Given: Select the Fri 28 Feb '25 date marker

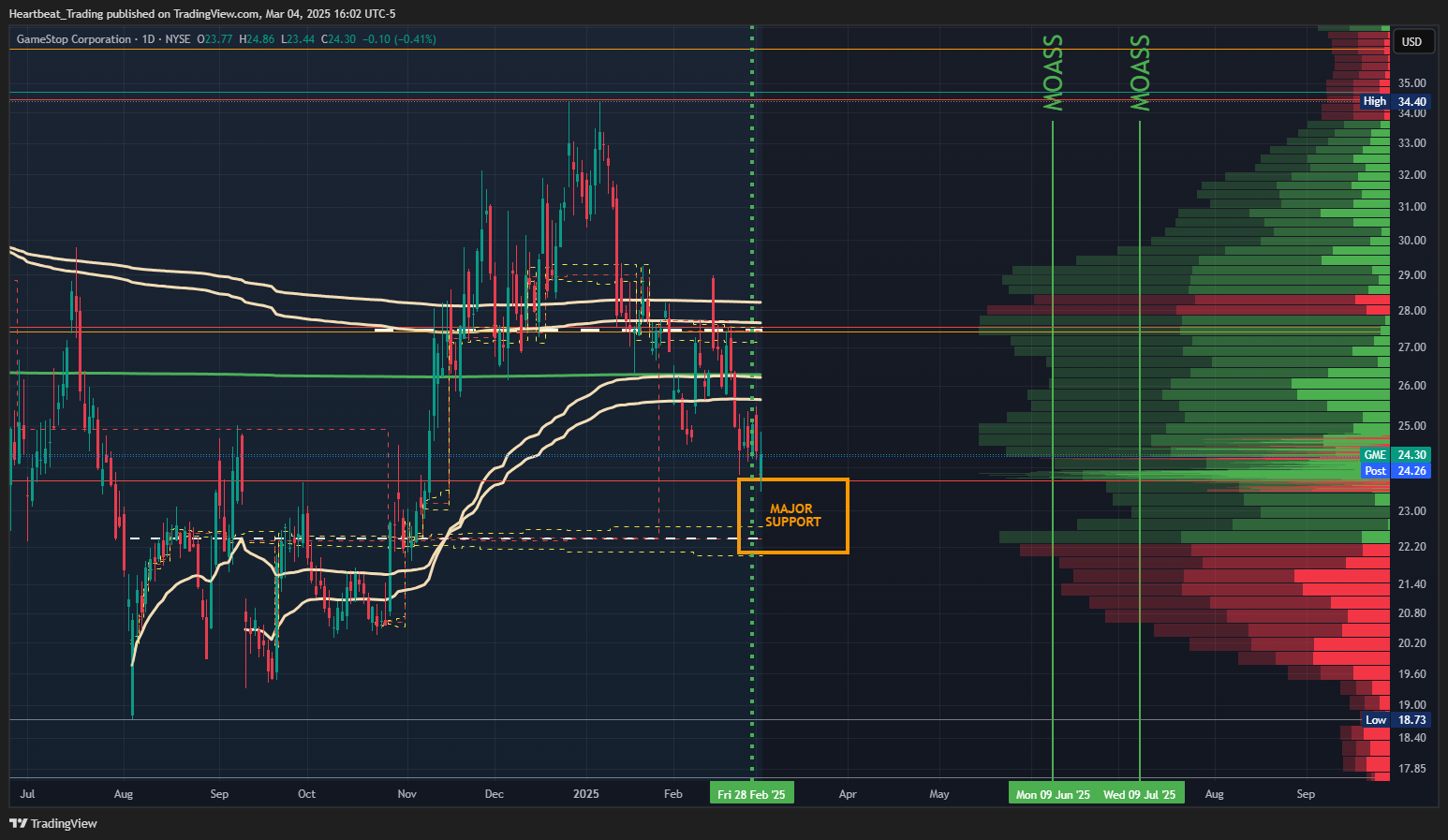Looking at the screenshot, I should 751,794.
